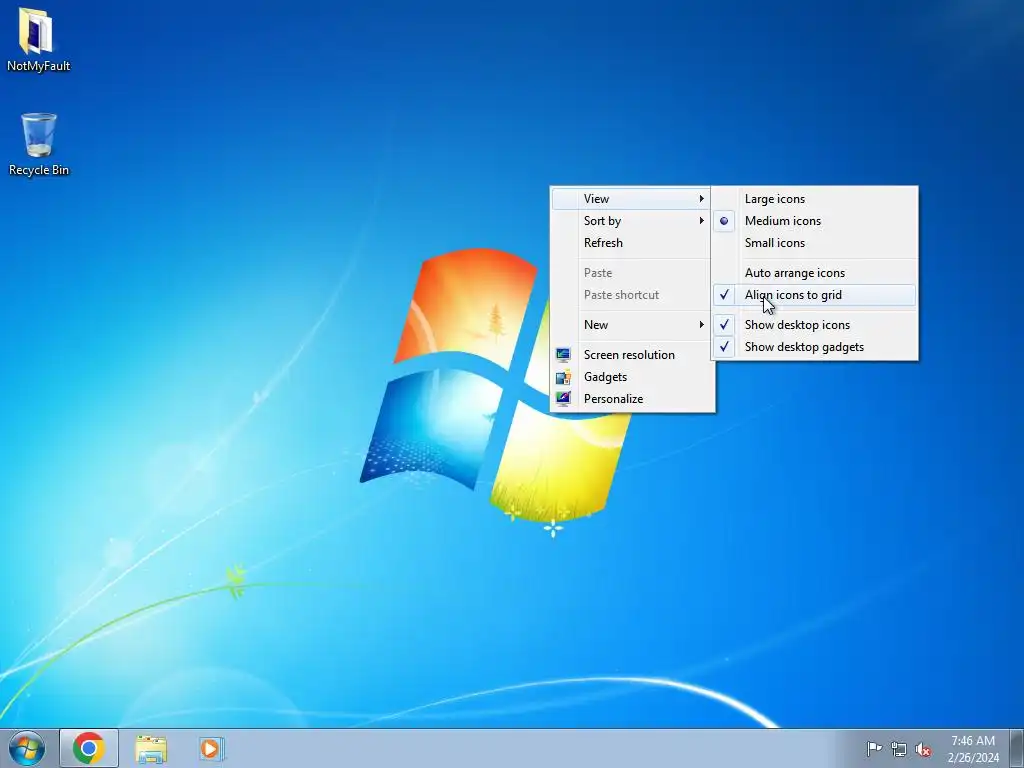Open the View context menu entry
1024x768 pixels.
pos(631,199)
